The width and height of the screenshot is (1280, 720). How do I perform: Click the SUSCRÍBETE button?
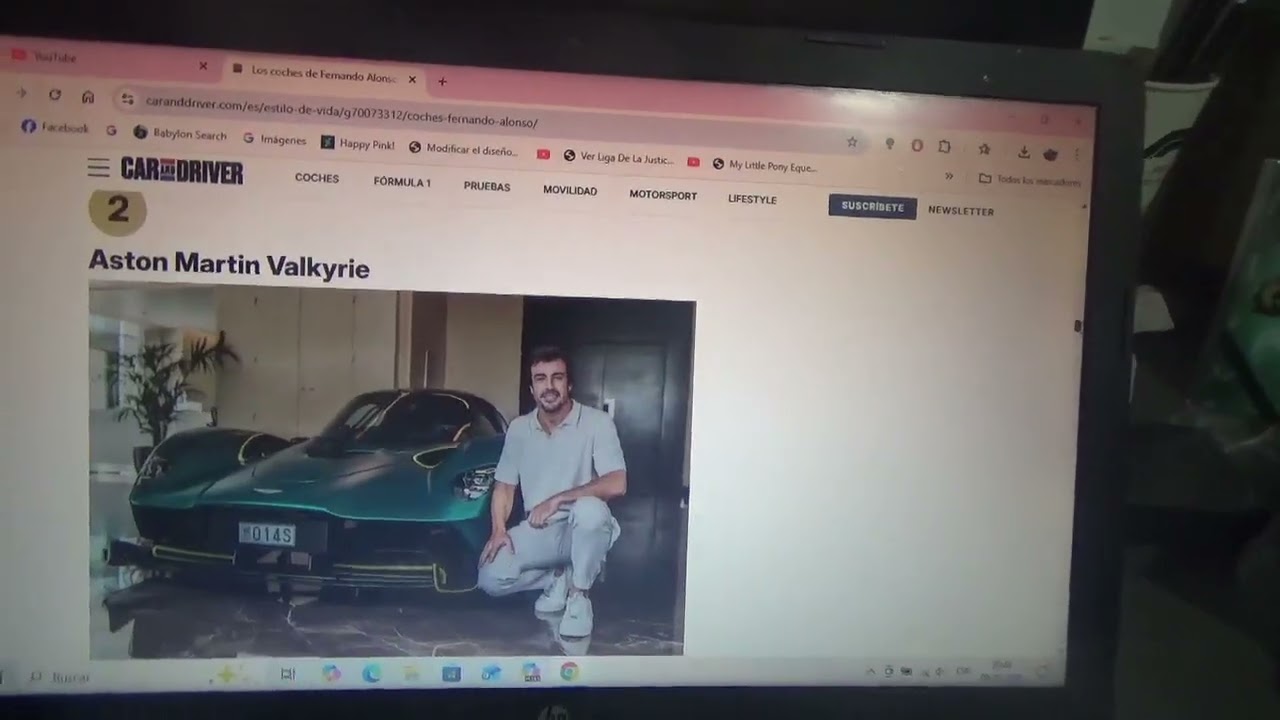click(872, 207)
